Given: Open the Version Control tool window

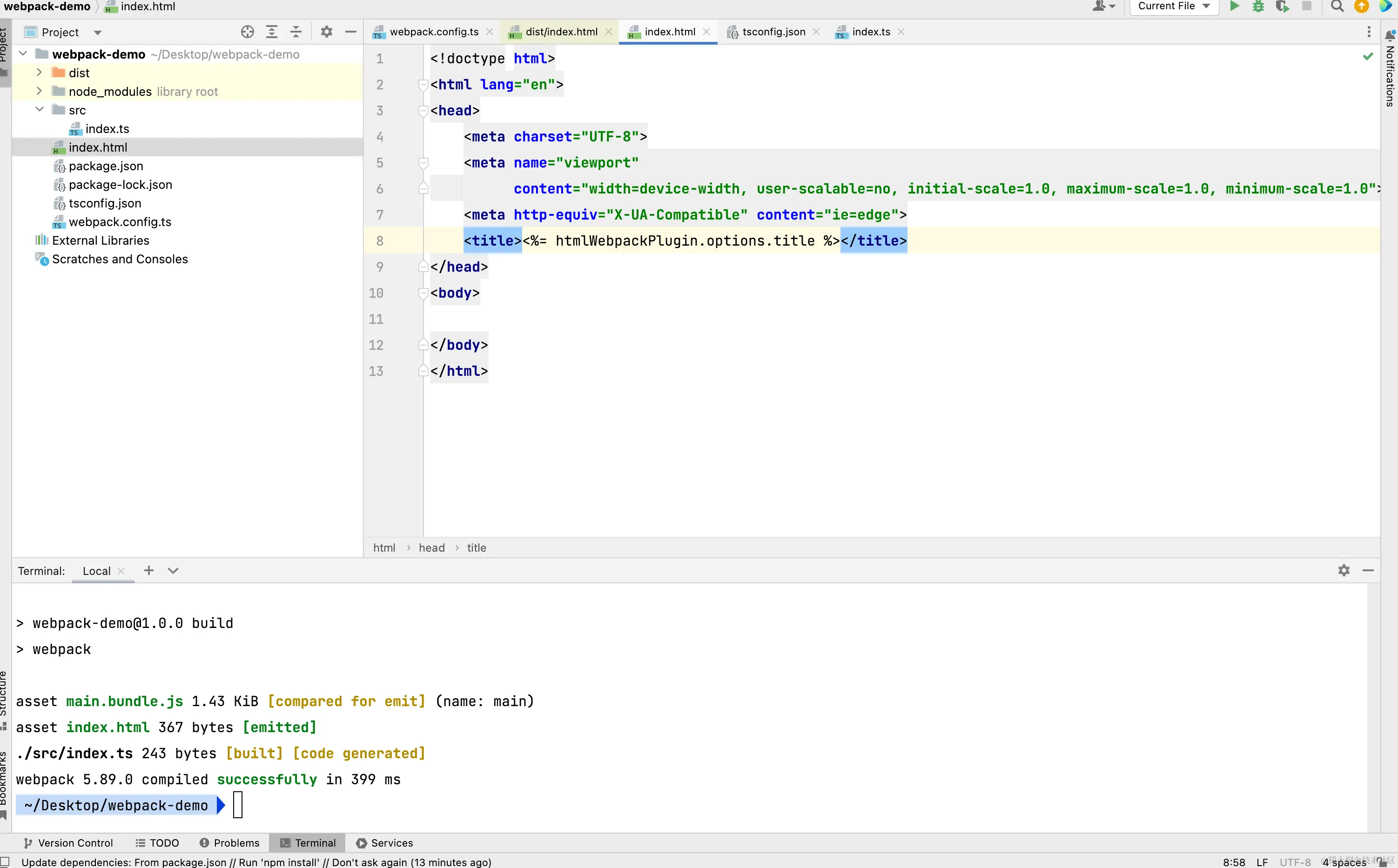Looking at the screenshot, I should (x=68, y=843).
